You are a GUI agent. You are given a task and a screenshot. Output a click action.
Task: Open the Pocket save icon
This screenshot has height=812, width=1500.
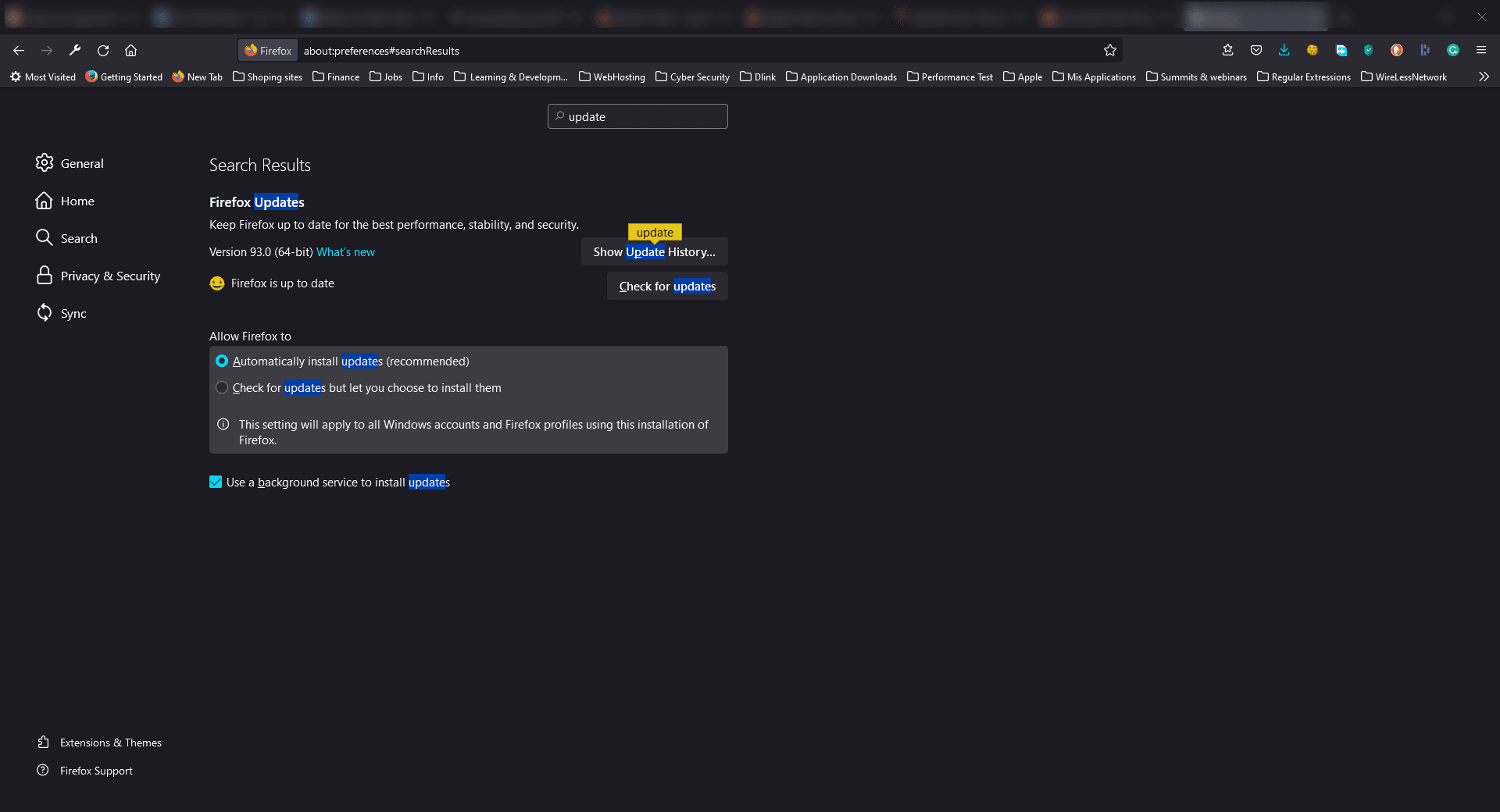tap(1256, 51)
